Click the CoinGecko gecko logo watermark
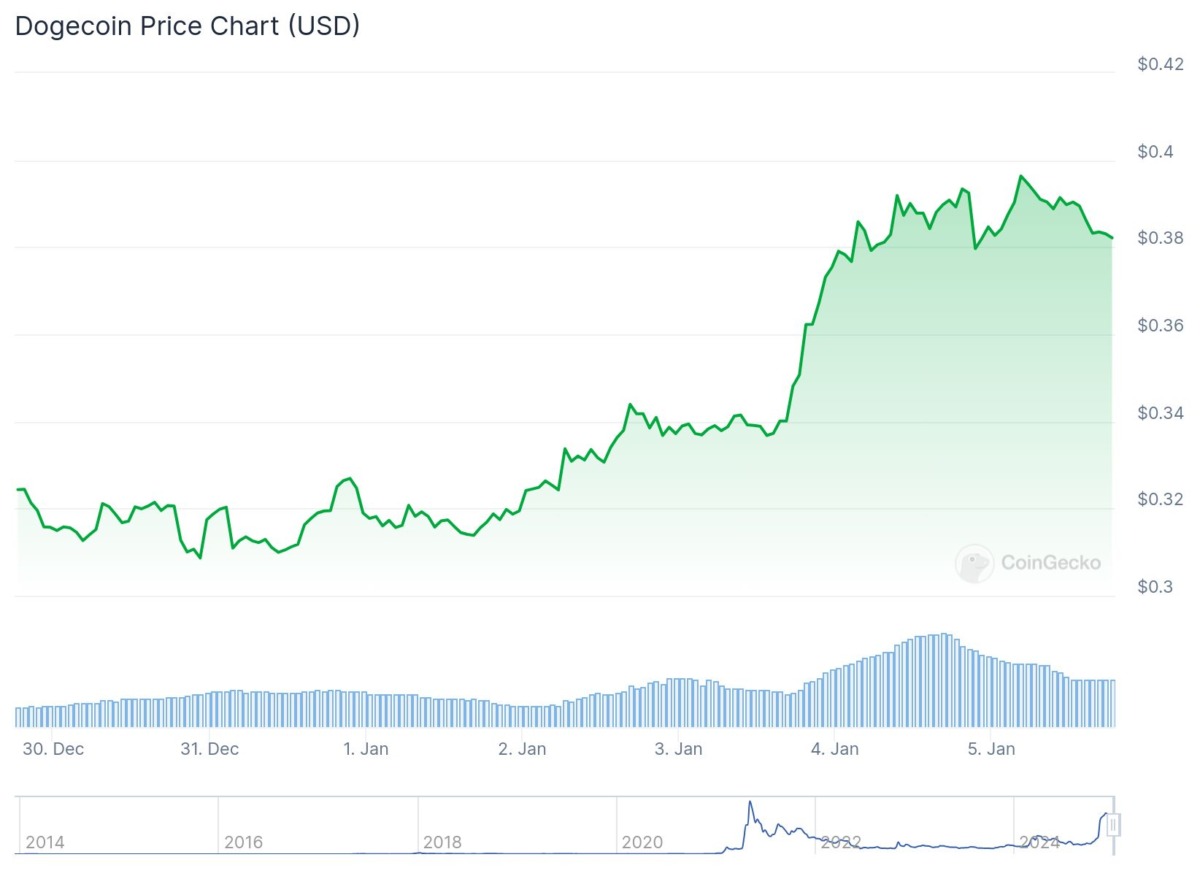Screen dimensions: 1200x876 click(973, 563)
